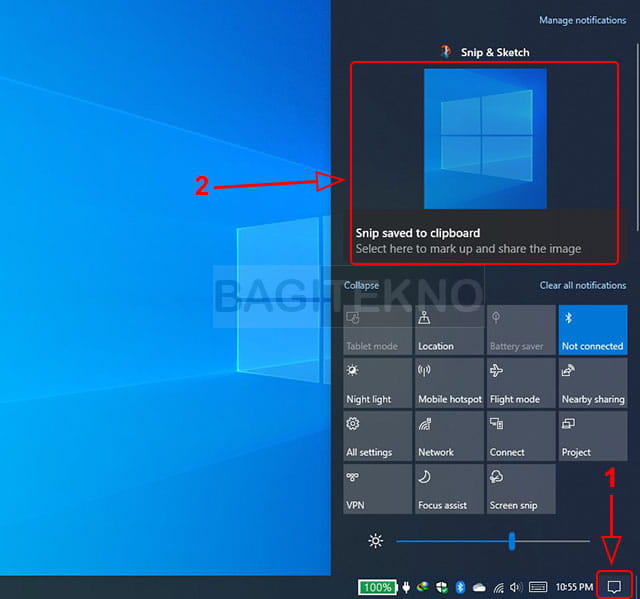Click the brightness slider handle

pyautogui.click(x=512, y=541)
